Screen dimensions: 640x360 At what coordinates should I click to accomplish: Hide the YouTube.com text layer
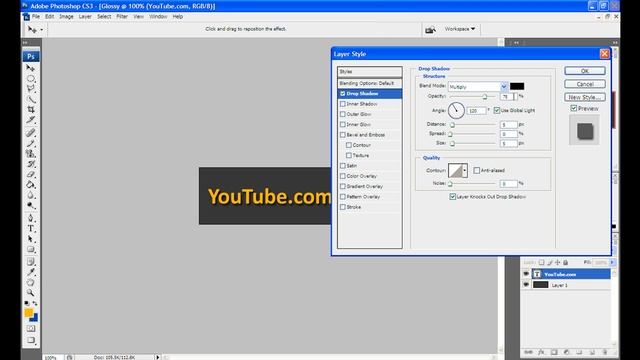[x=526, y=274]
